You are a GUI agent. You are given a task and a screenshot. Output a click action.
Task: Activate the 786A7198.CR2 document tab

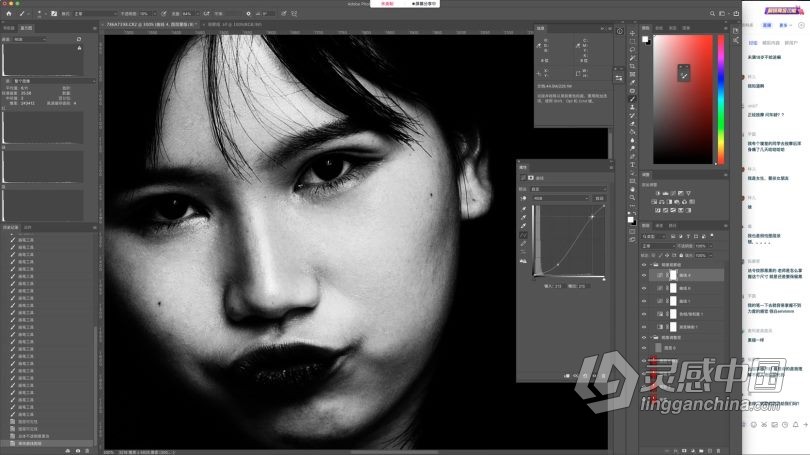pos(150,24)
